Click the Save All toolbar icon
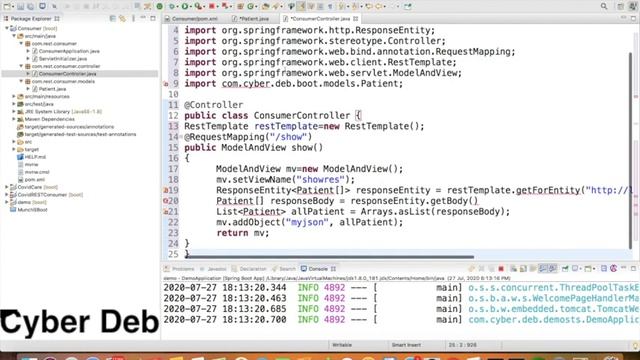 tap(31, 6)
